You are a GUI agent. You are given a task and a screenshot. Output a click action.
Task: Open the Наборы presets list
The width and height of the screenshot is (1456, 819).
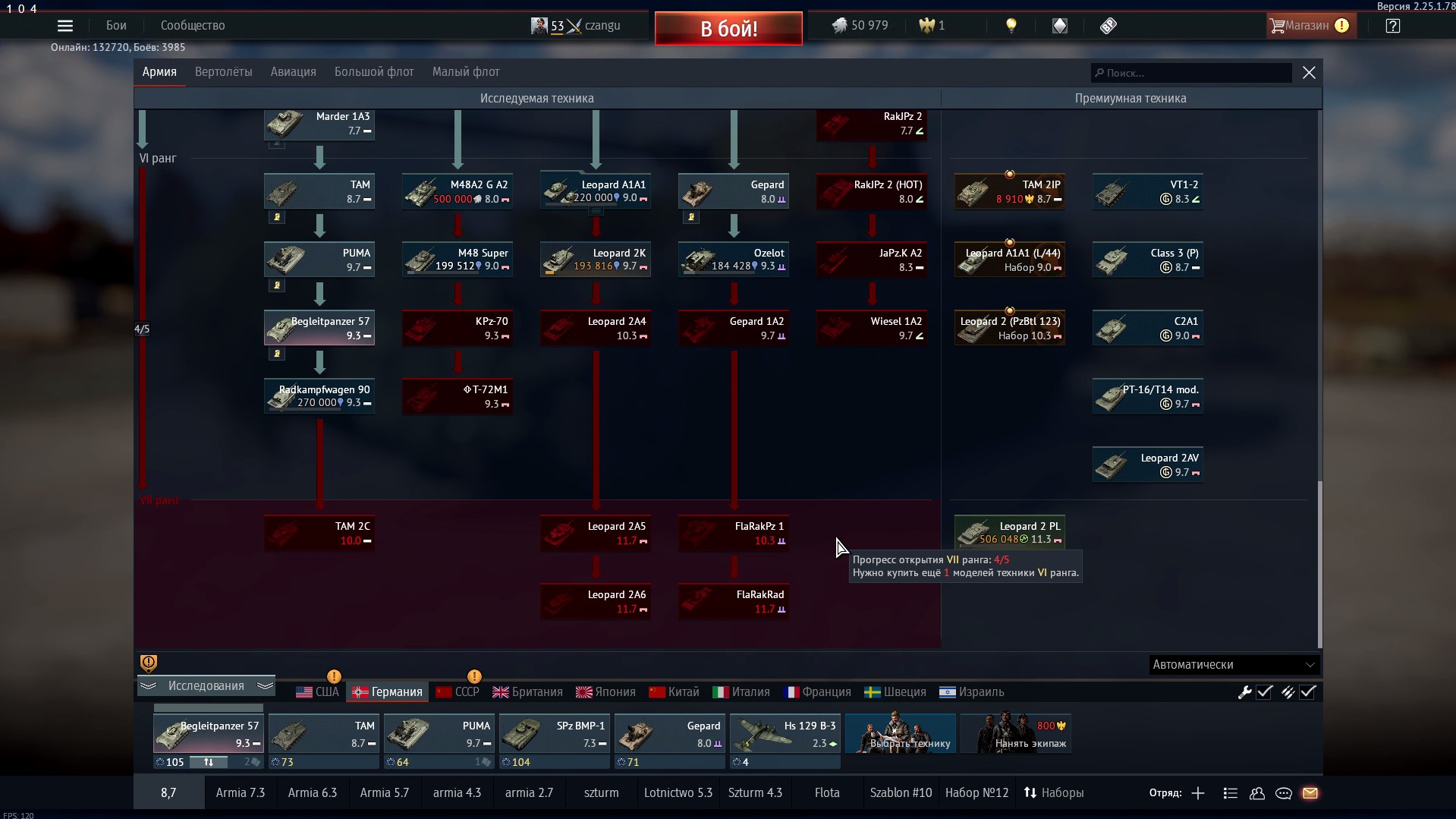tap(1054, 793)
